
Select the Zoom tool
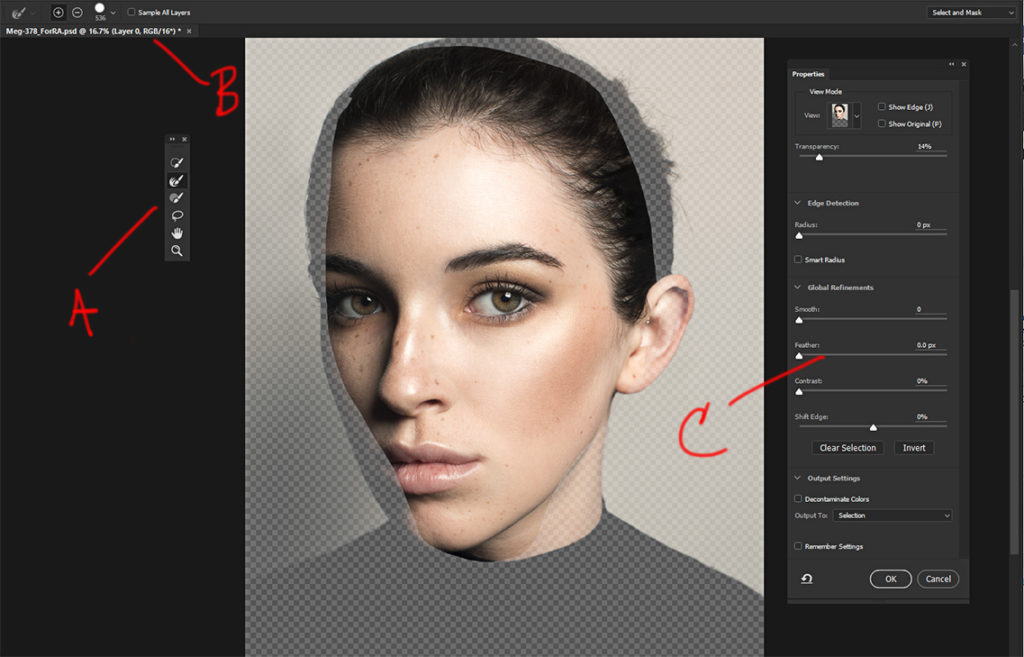(176, 250)
